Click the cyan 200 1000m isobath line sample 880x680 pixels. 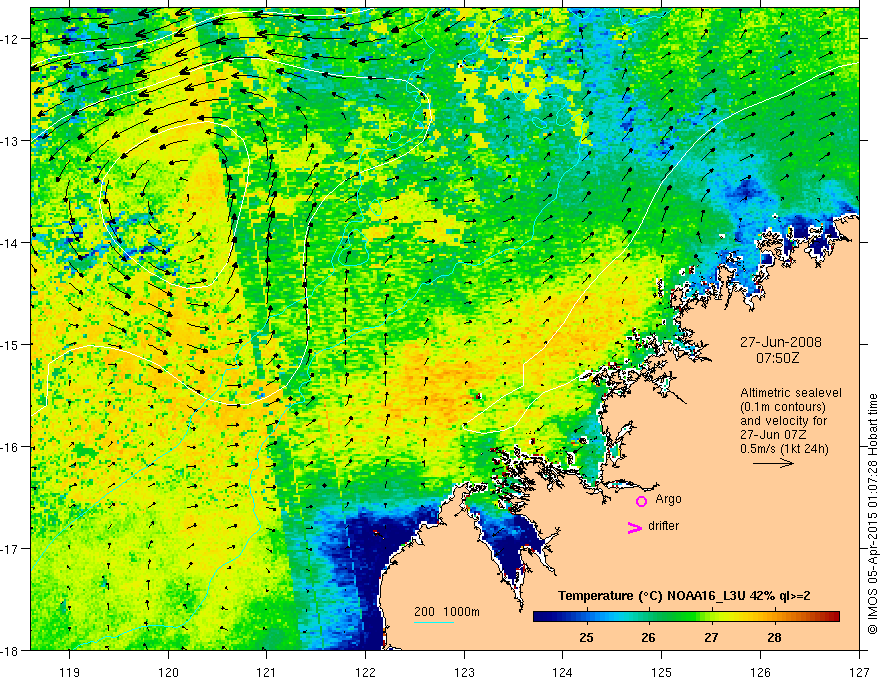point(434,622)
